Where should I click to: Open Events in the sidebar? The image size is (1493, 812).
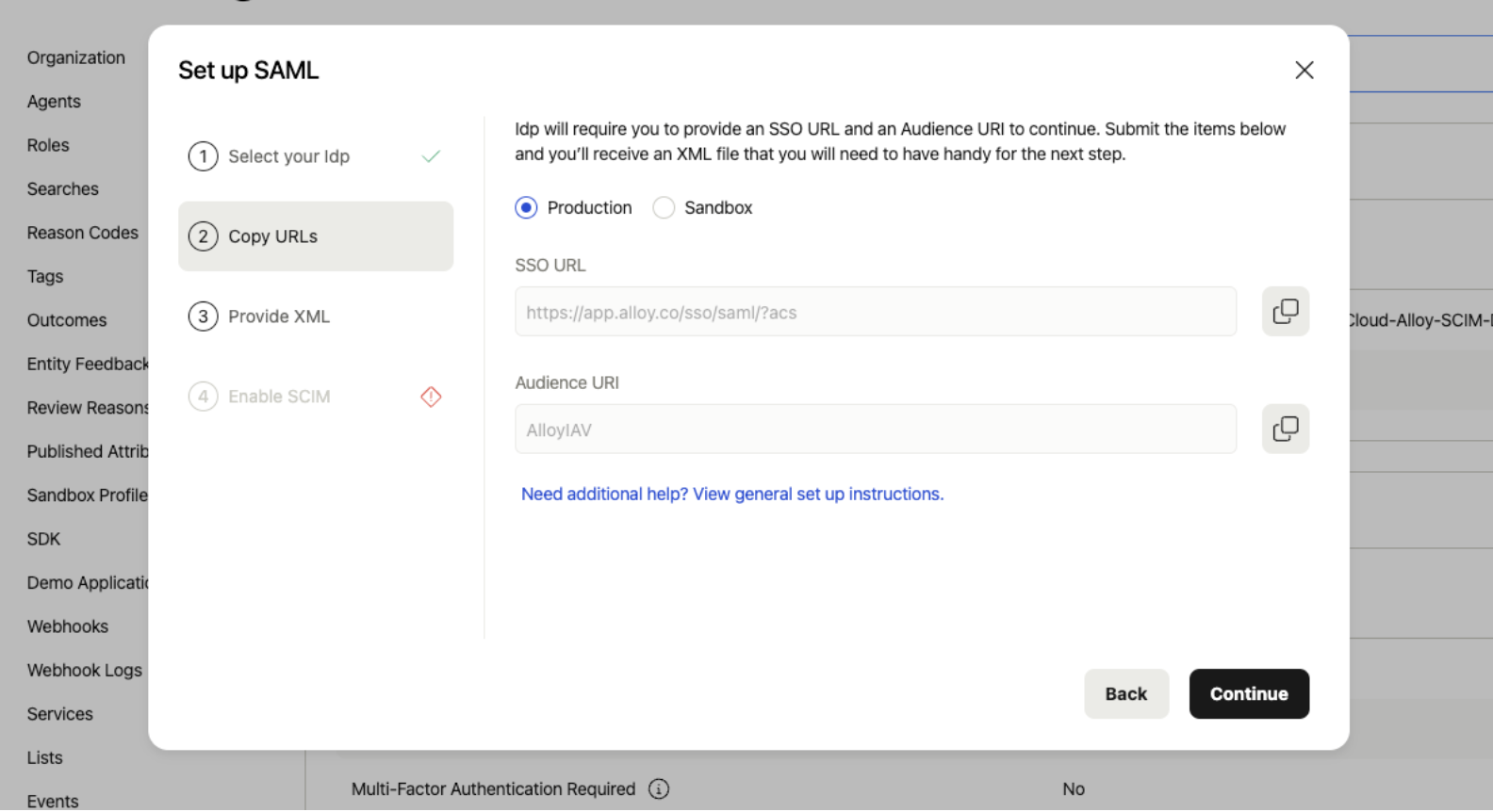[53, 802]
